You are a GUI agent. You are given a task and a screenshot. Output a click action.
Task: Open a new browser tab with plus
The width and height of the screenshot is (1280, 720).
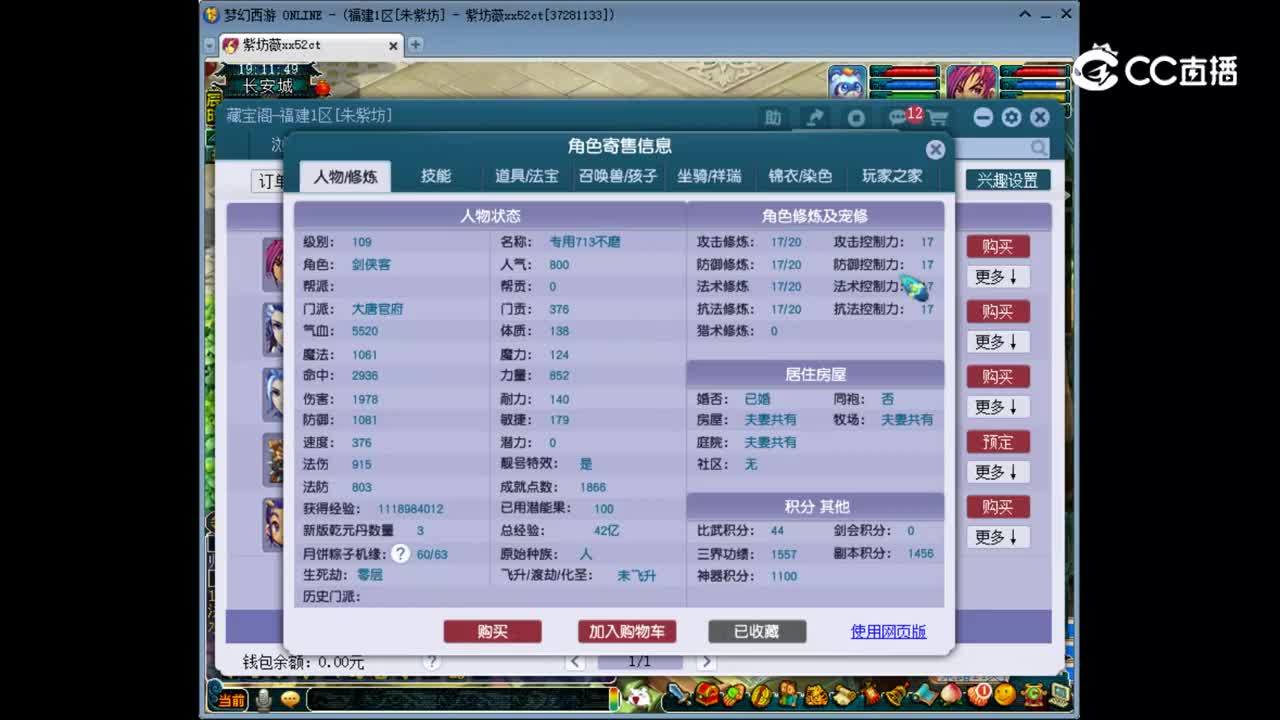coord(415,45)
